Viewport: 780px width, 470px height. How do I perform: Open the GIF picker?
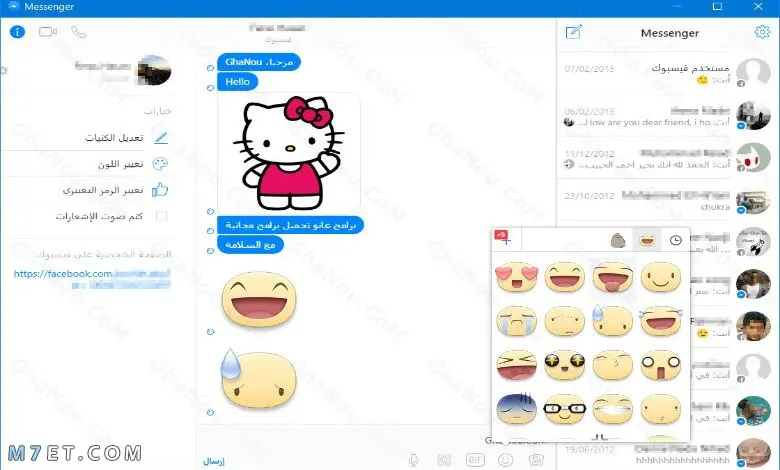point(475,460)
